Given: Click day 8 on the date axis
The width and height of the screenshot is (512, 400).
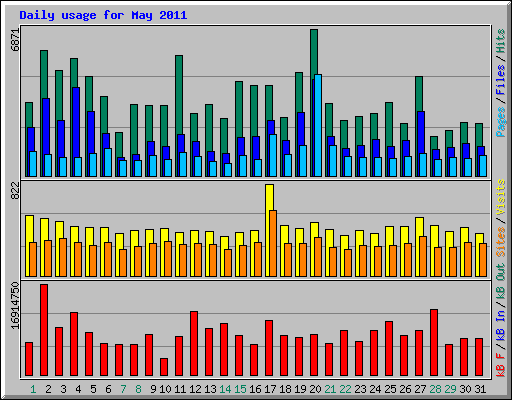Looking at the screenshot, I should (138, 389).
